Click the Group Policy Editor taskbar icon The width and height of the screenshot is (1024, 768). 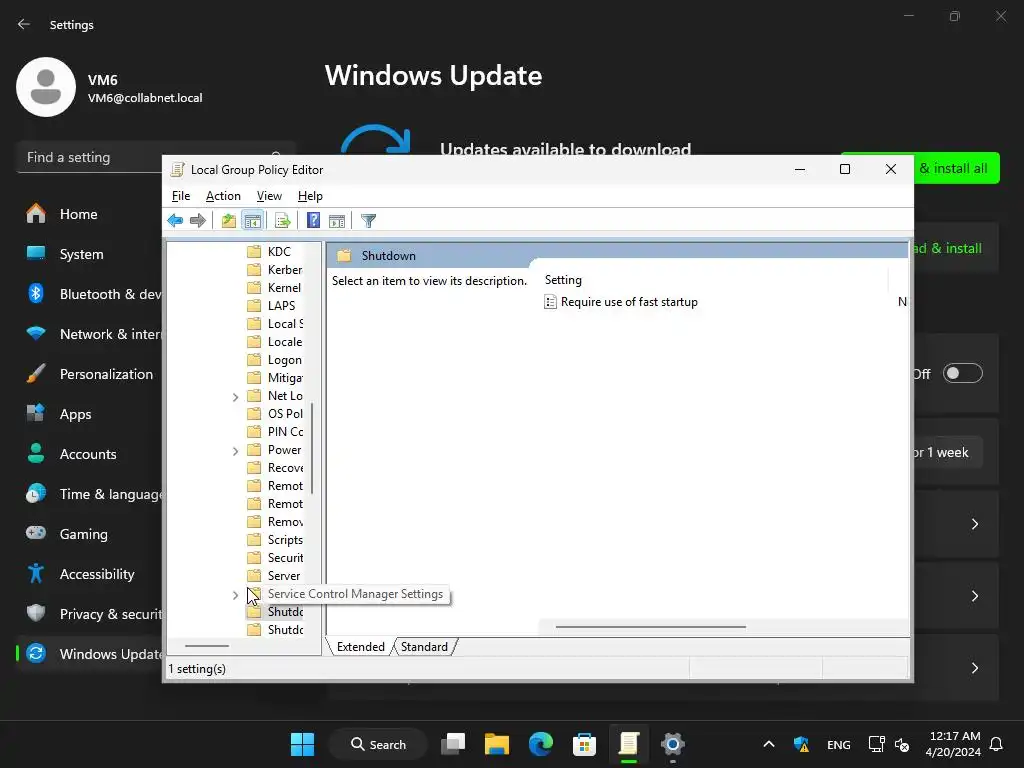(628, 744)
